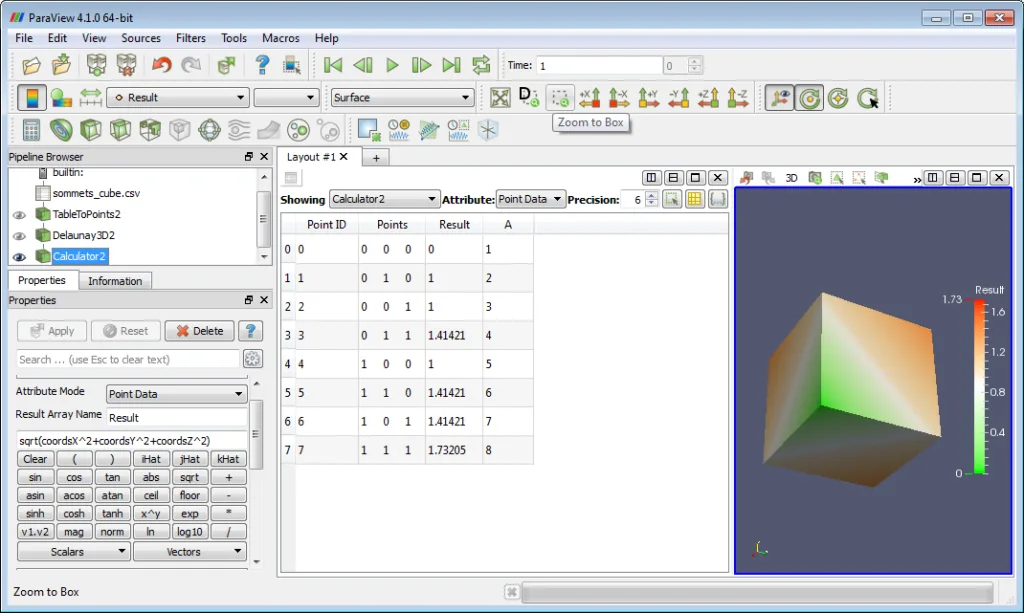Click the color legend bar in view

click(980, 386)
